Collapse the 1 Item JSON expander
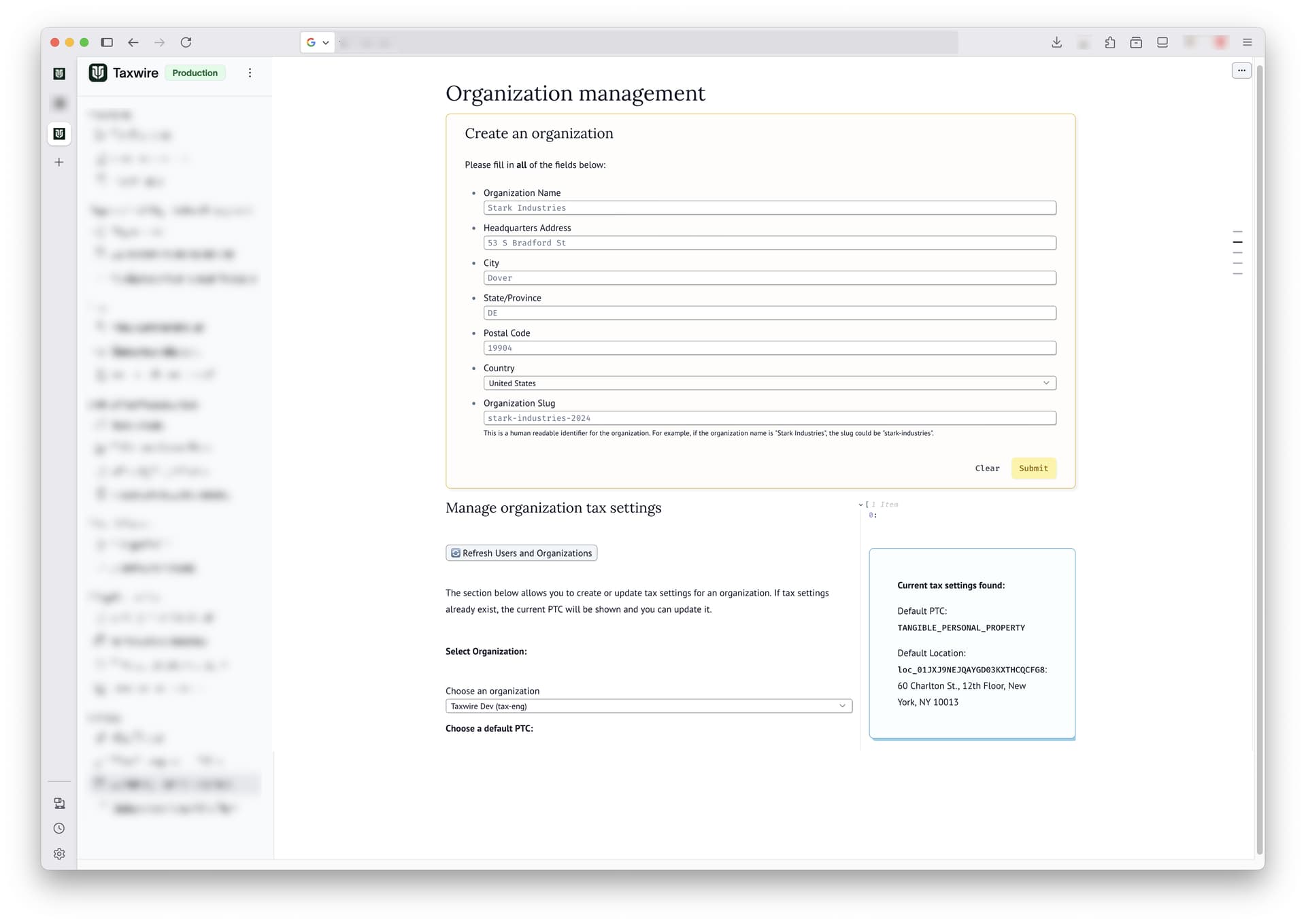This screenshot has height=924, width=1306. pos(860,504)
